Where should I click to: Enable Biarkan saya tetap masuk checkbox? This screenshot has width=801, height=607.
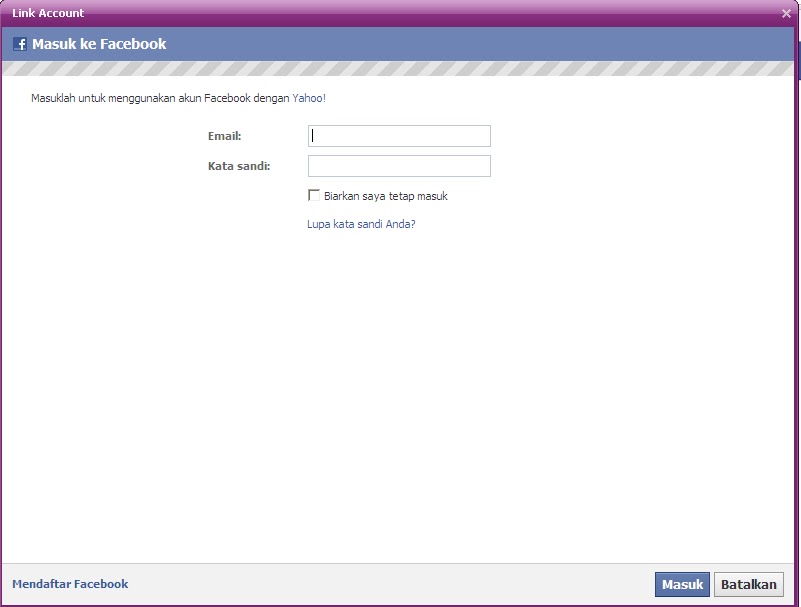[314, 195]
